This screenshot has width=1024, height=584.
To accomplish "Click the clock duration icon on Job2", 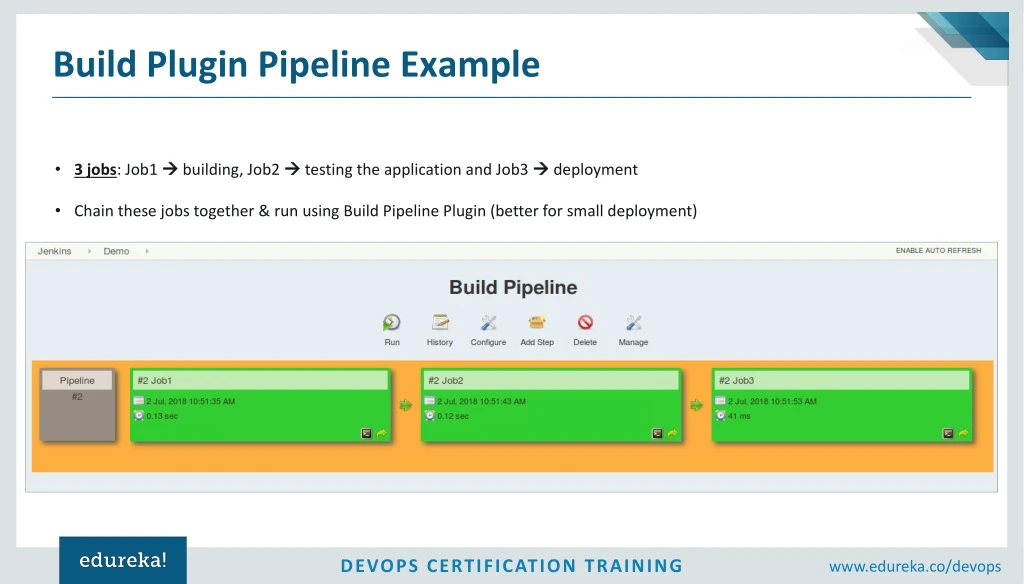I will [430, 417].
